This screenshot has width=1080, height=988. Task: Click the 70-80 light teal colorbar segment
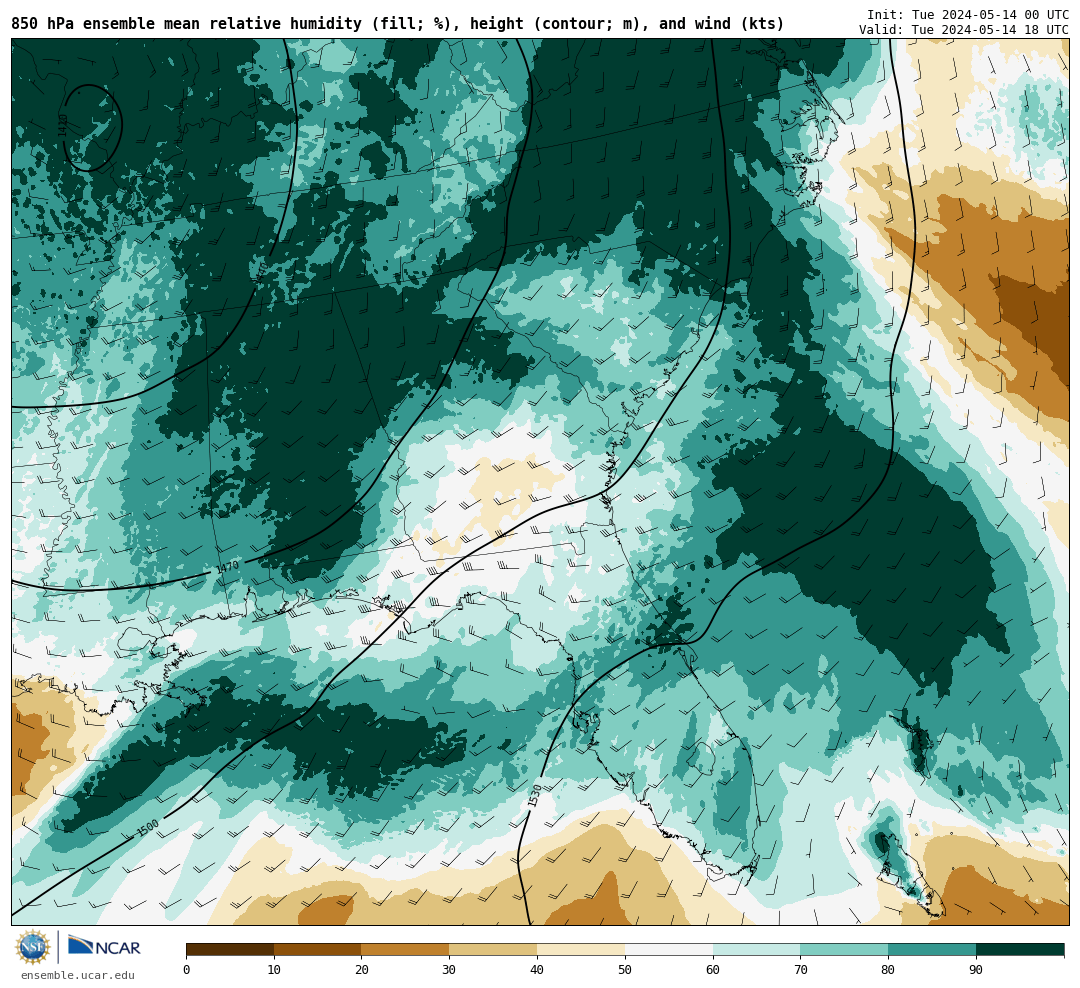[844, 950]
